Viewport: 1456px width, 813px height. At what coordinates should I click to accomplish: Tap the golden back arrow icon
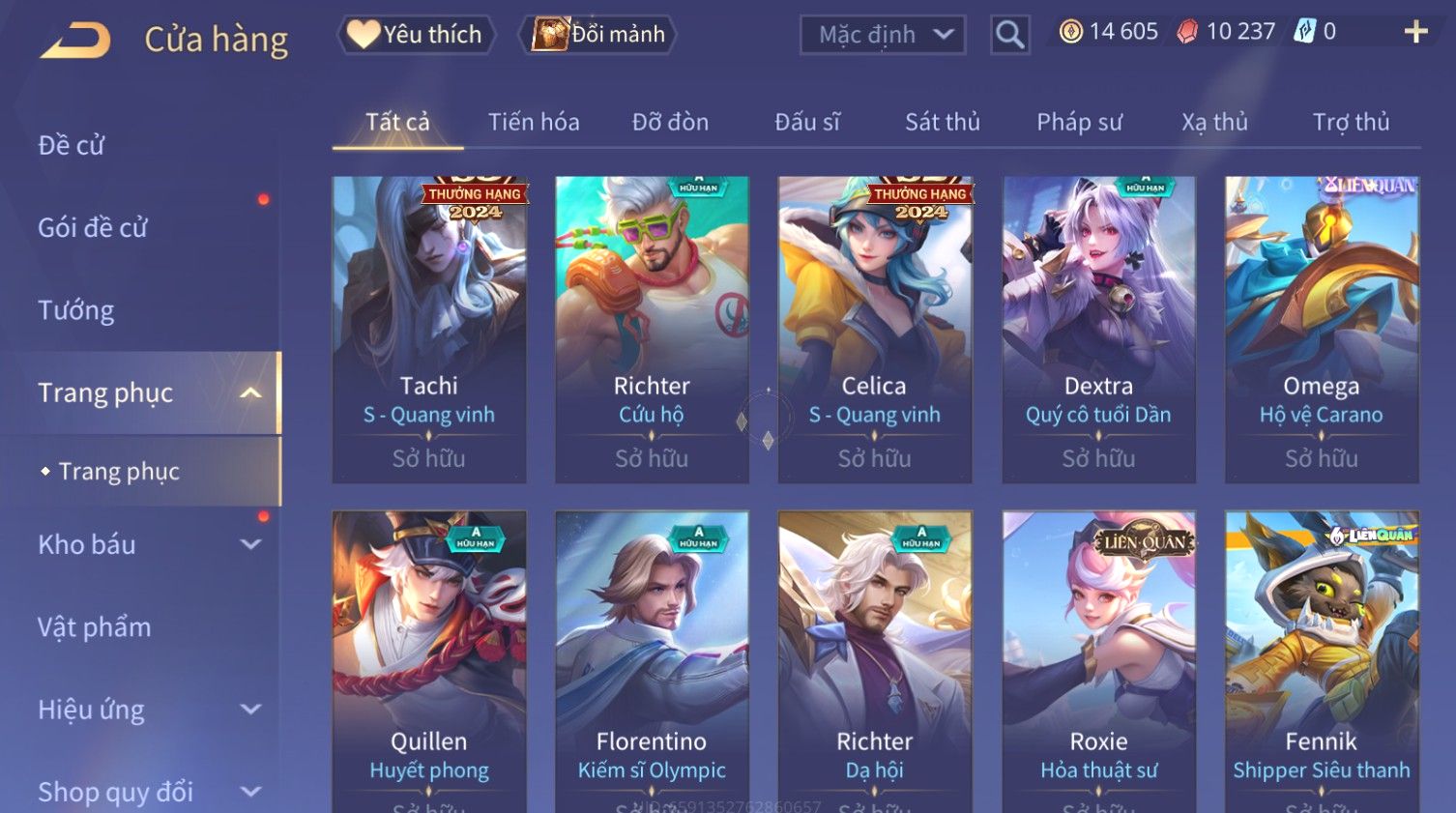tap(75, 40)
